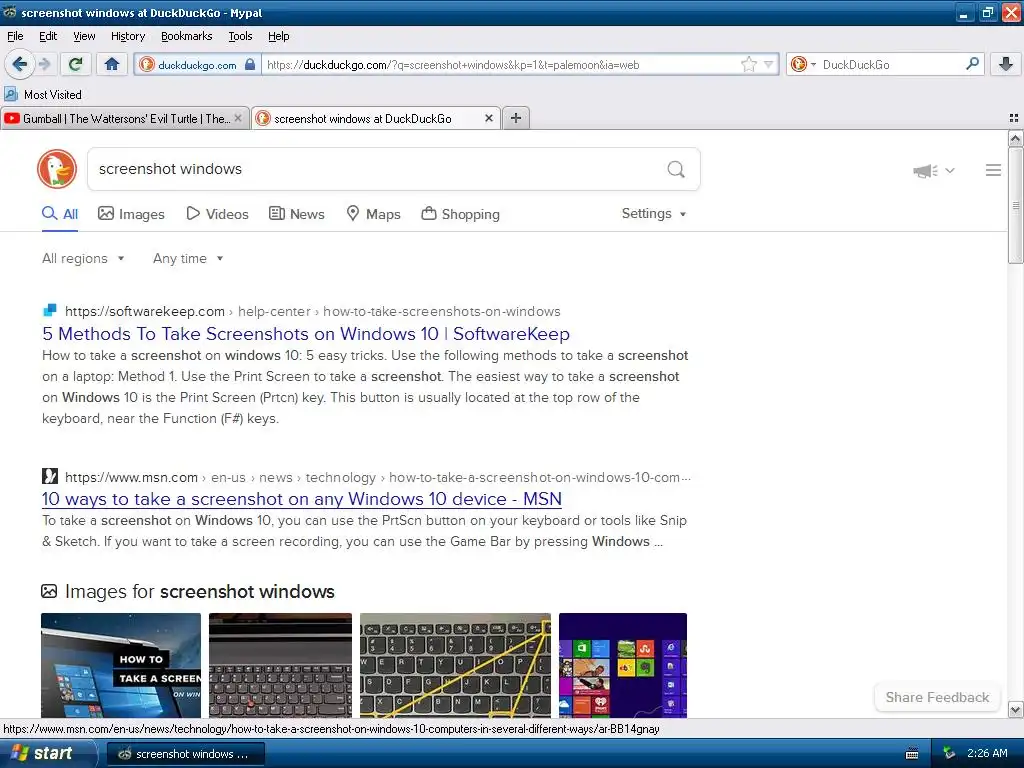Open the Edit menu
The height and width of the screenshot is (768, 1024).
(48, 36)
